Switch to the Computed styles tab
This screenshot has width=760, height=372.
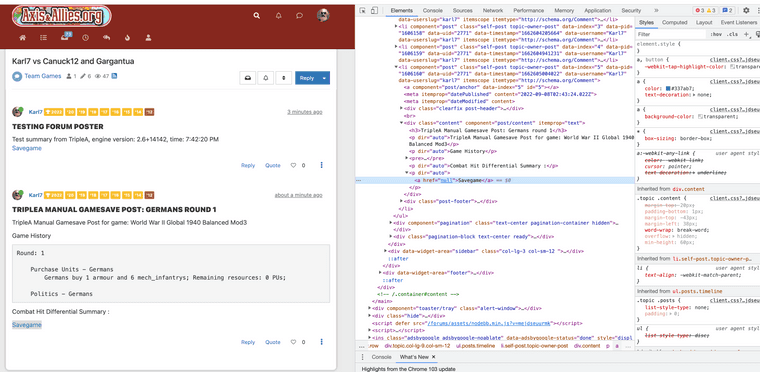click(x=675, y=22)
